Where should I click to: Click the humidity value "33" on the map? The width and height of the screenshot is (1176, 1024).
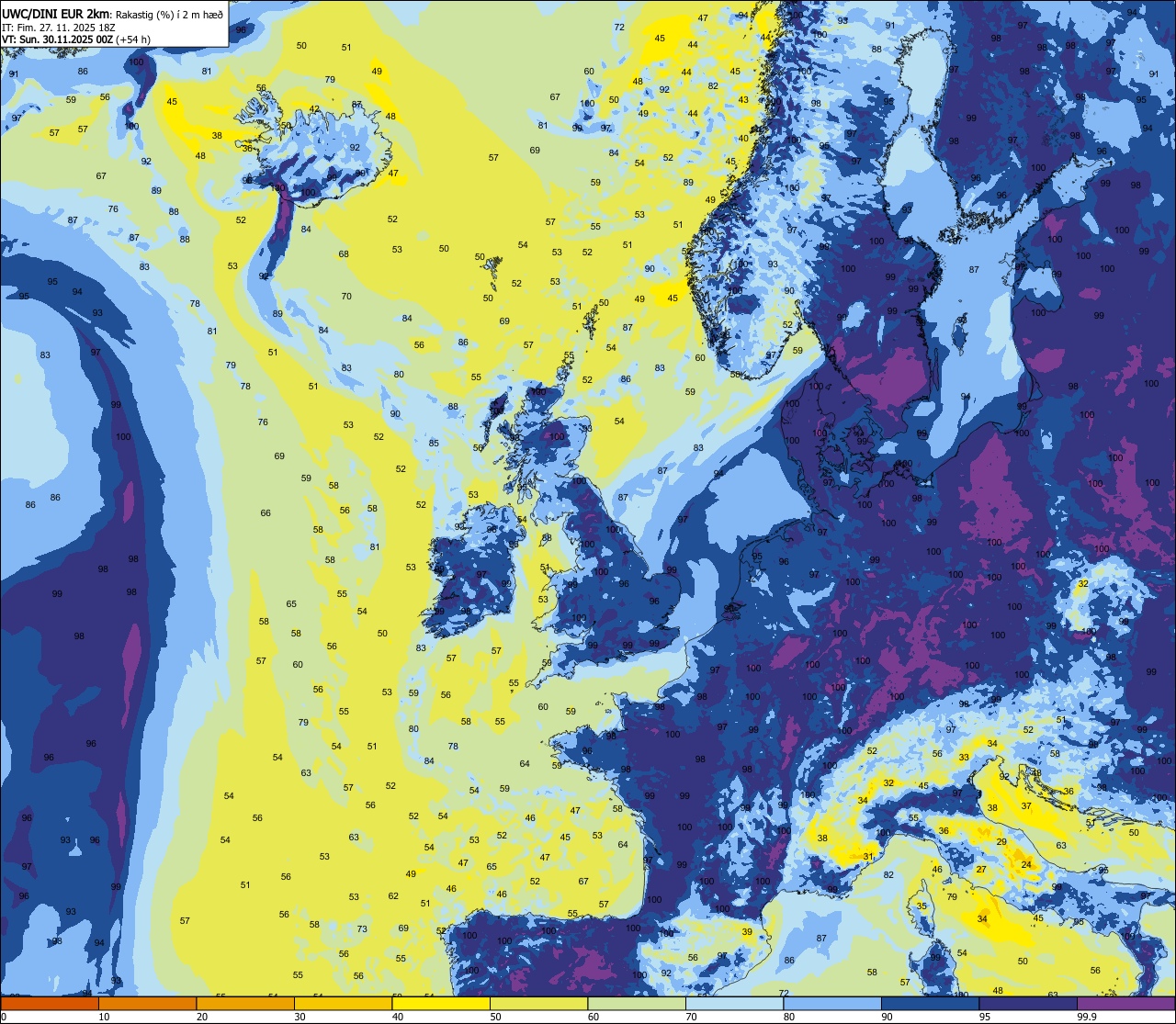pos(963,757)
